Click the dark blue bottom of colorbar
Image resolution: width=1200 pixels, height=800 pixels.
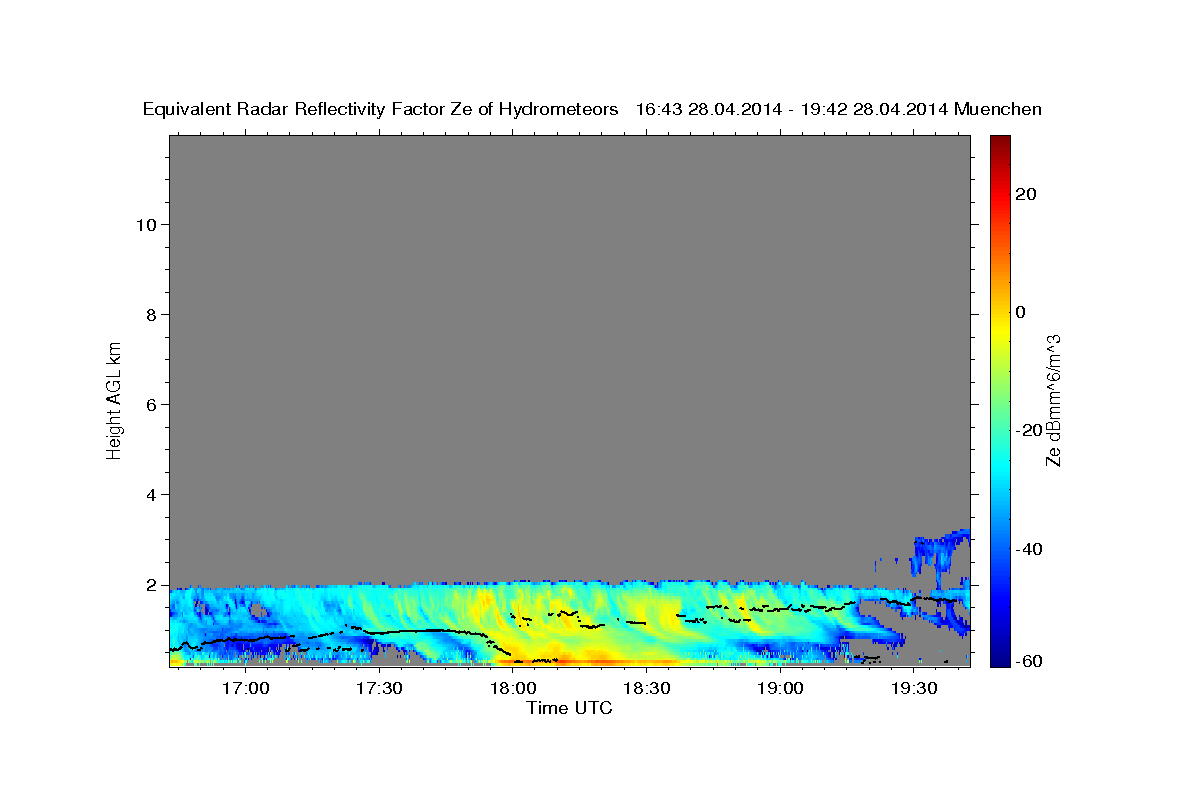tap(999, 657)
